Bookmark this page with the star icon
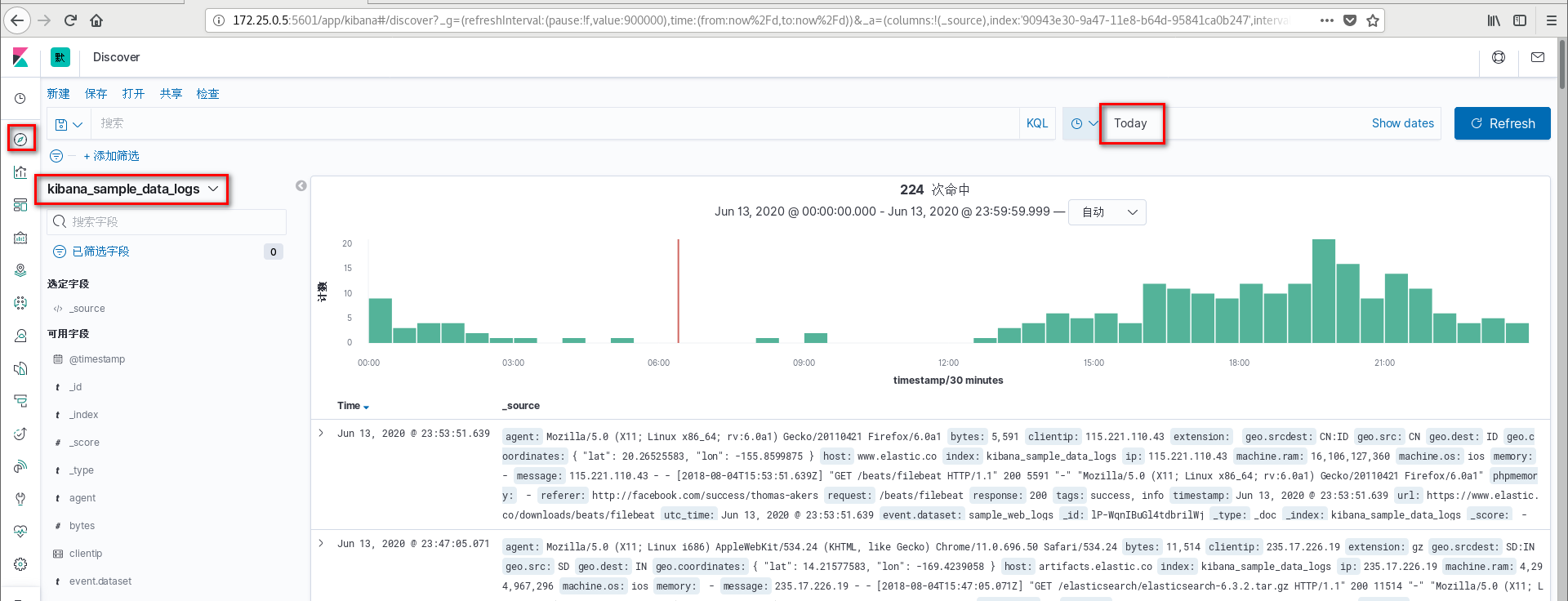This screenshot has width=1568, height=601. point(1373,20)
